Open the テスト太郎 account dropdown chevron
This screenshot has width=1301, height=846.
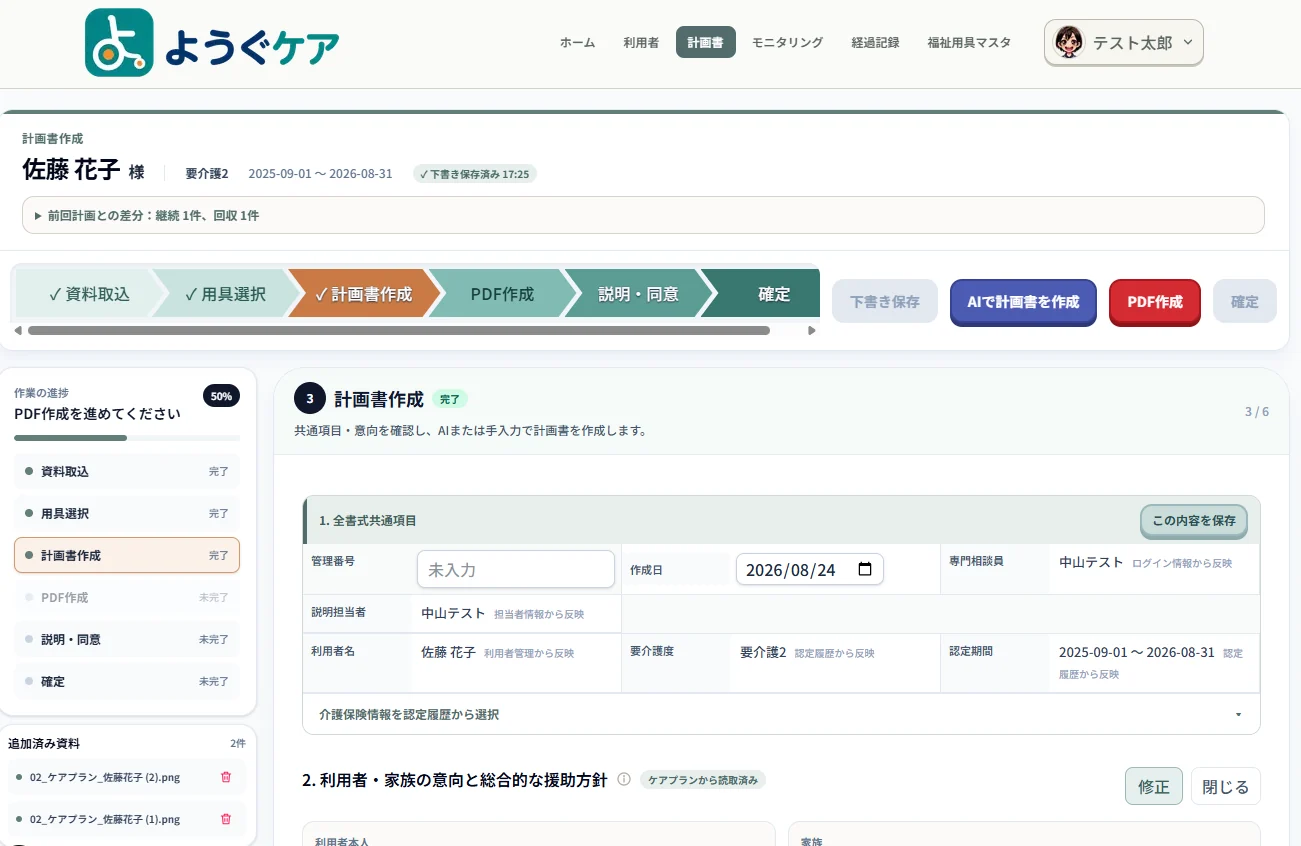tap(1187, 43)
